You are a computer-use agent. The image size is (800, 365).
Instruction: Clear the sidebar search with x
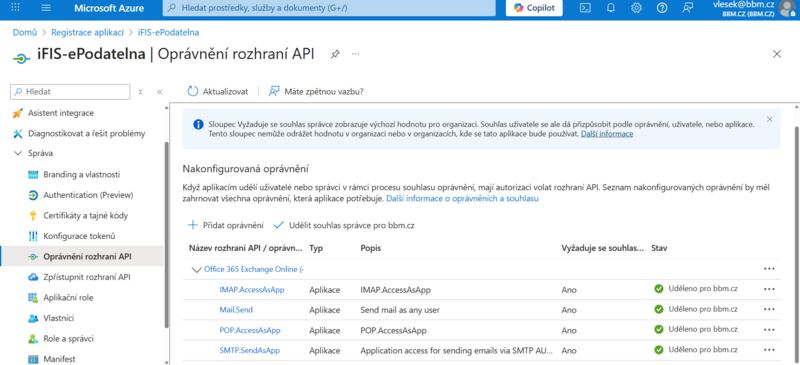(140, 92)
